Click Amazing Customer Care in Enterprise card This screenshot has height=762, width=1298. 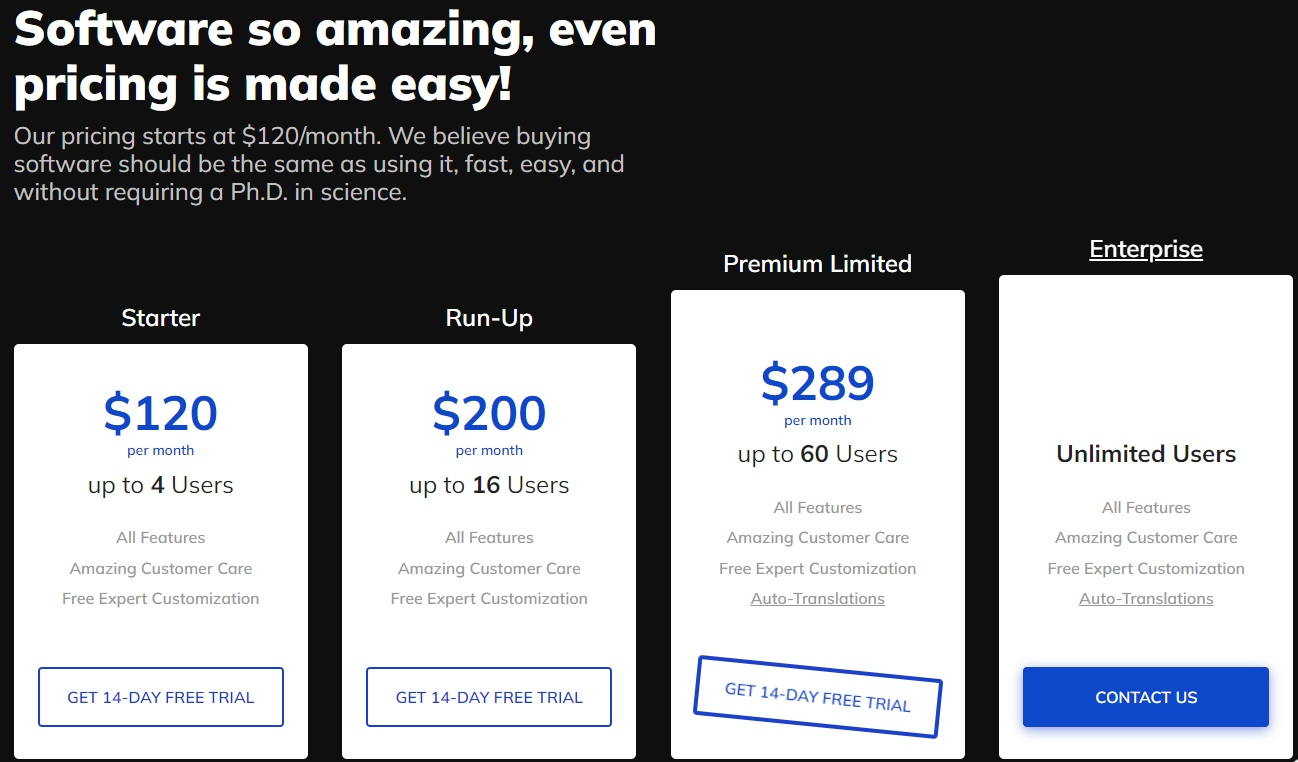(1146, 538)
